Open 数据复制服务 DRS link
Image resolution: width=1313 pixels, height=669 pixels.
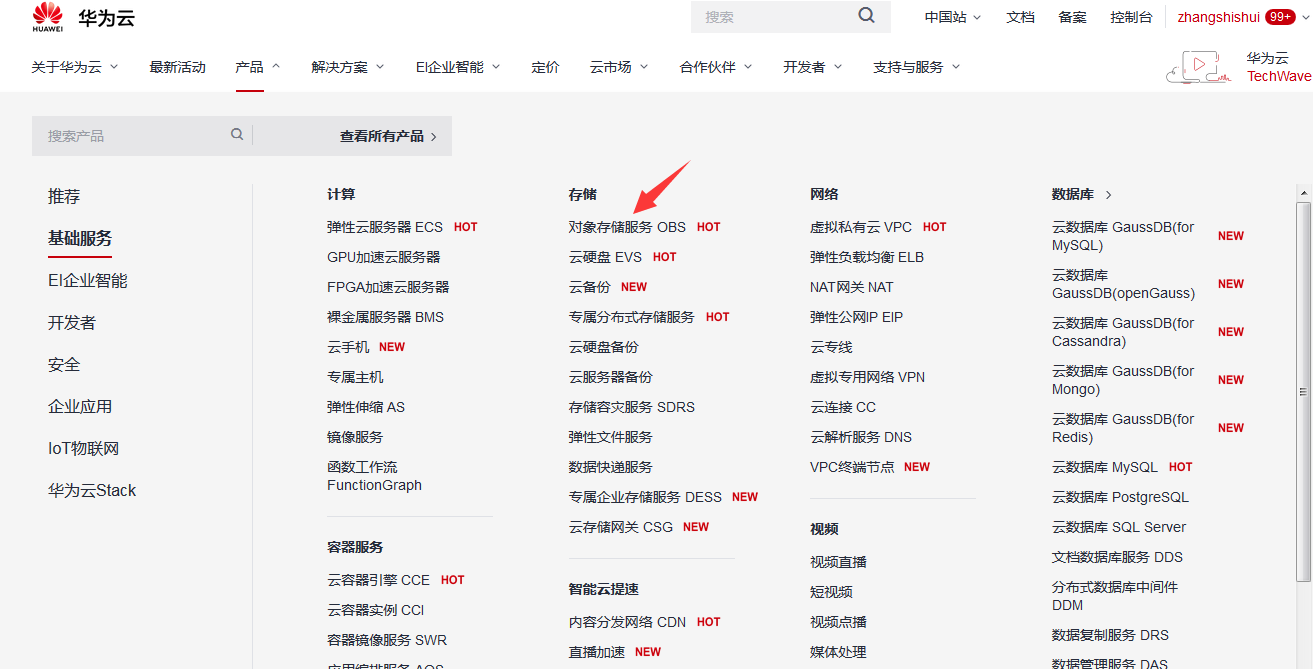click(x=1110, y=635)
